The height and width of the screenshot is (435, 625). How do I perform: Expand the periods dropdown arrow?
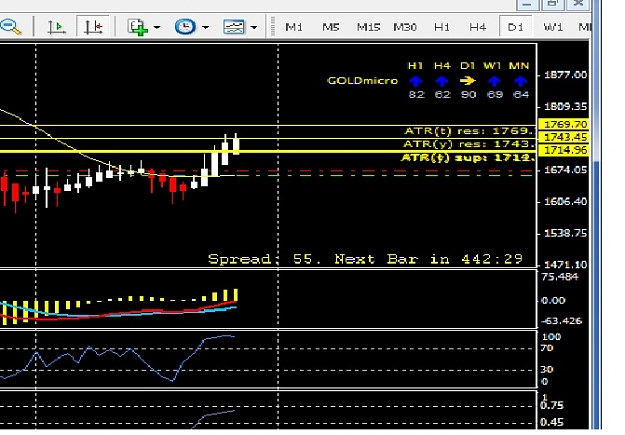pyautogui.click(x=205, y=28)
